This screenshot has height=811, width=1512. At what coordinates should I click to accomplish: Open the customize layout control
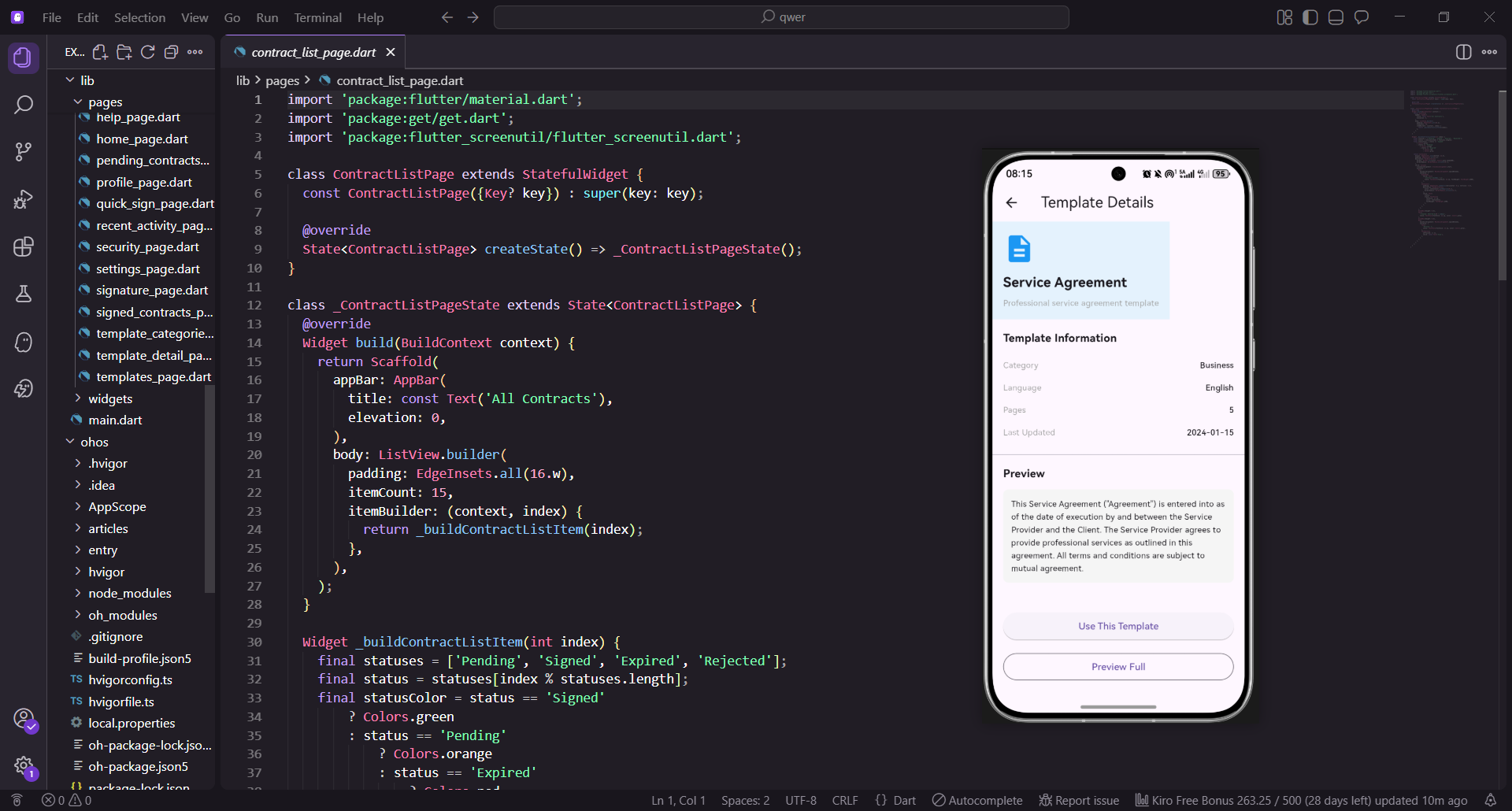[x=1284, y=17]
